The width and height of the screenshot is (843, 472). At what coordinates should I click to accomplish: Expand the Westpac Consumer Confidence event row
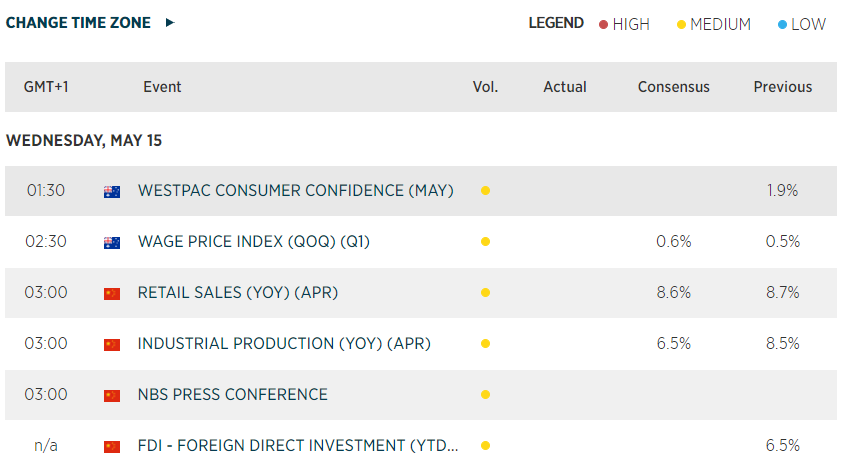pos(295,191)
